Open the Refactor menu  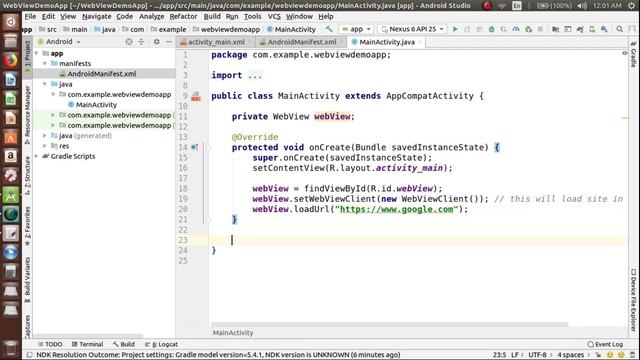(x=183, y=16)
